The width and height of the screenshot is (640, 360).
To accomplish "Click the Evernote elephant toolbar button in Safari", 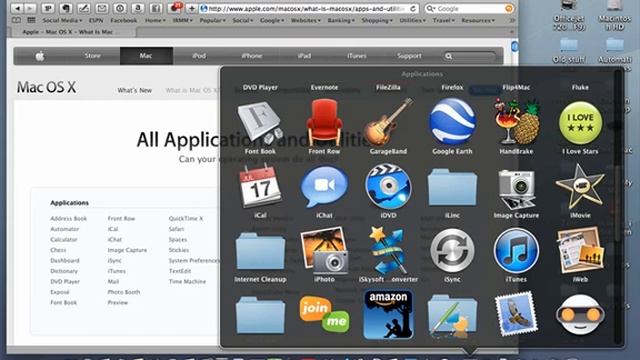I will point(66,8).
